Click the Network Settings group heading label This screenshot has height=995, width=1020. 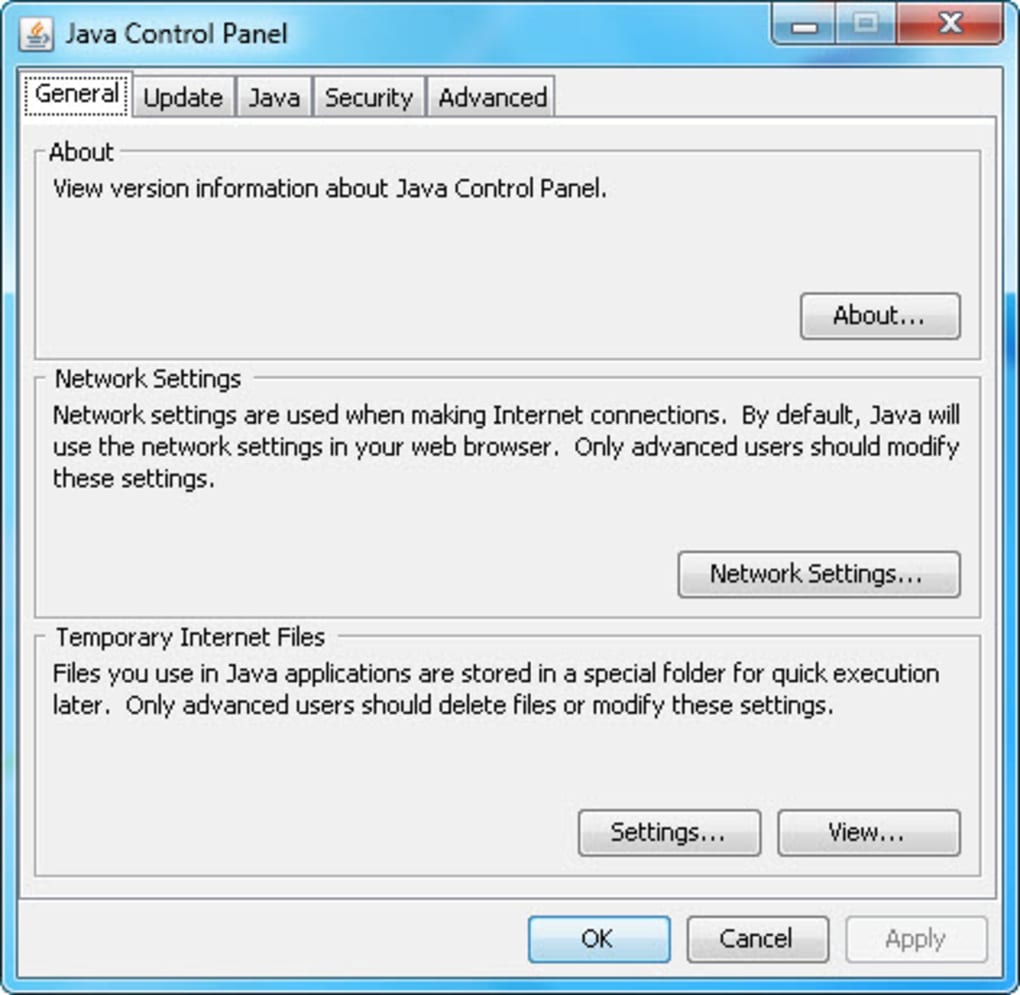148,378
